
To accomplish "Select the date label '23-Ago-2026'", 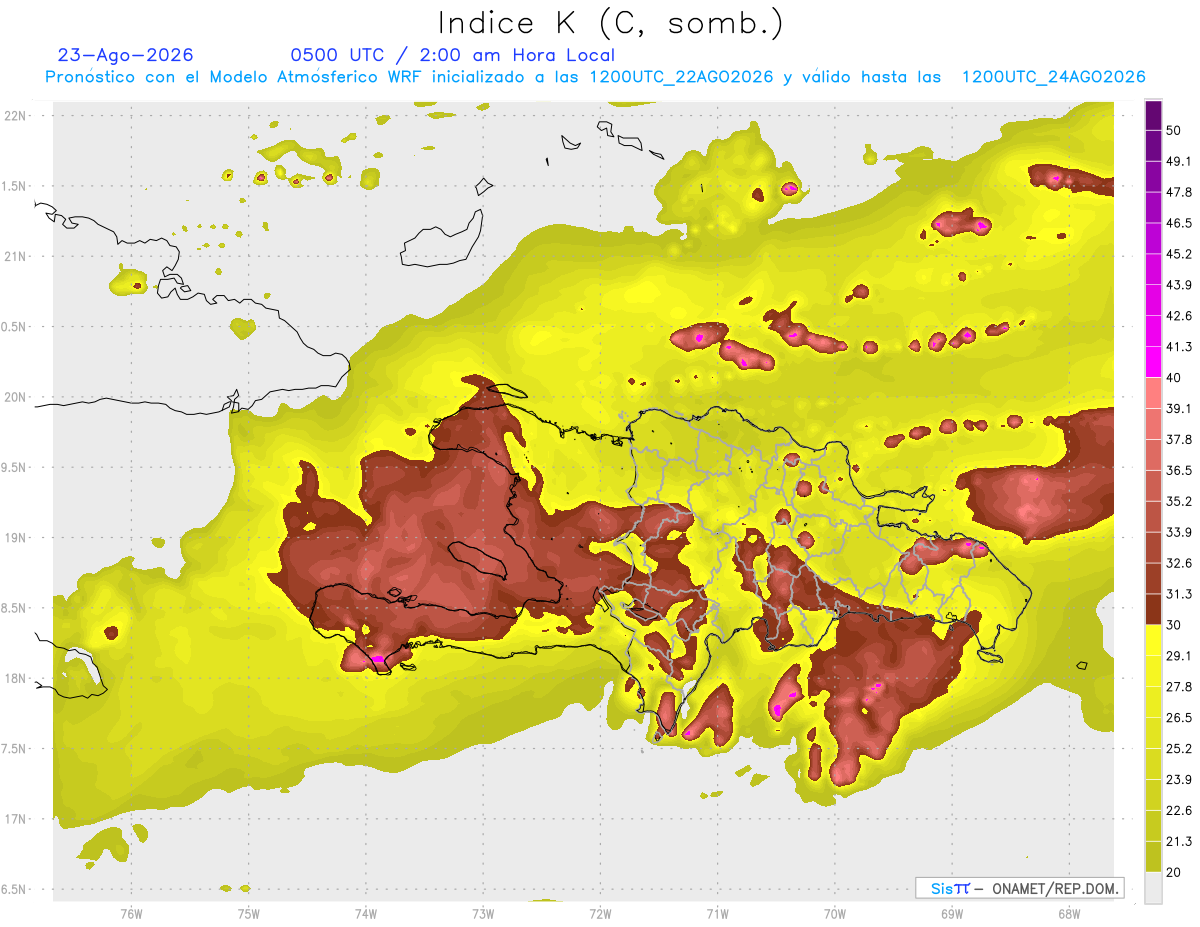I will [125, 55].
